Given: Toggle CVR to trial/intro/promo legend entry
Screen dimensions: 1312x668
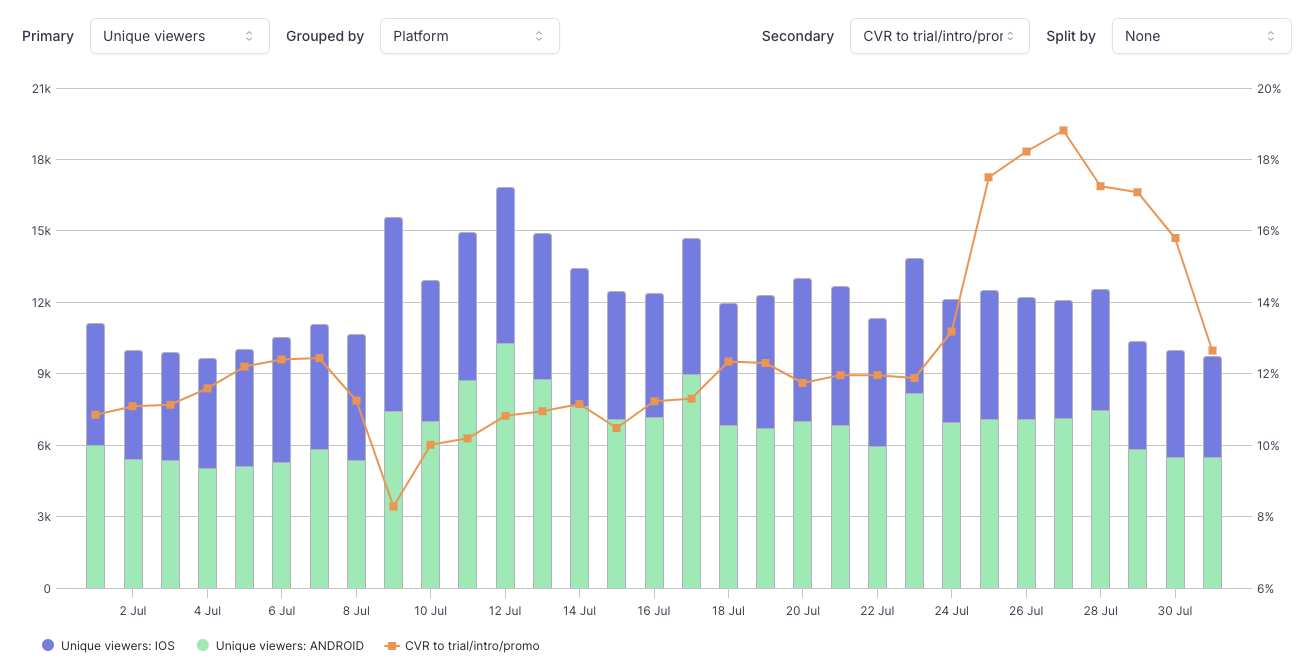Looking at the screenshot, I should (462, 646).
